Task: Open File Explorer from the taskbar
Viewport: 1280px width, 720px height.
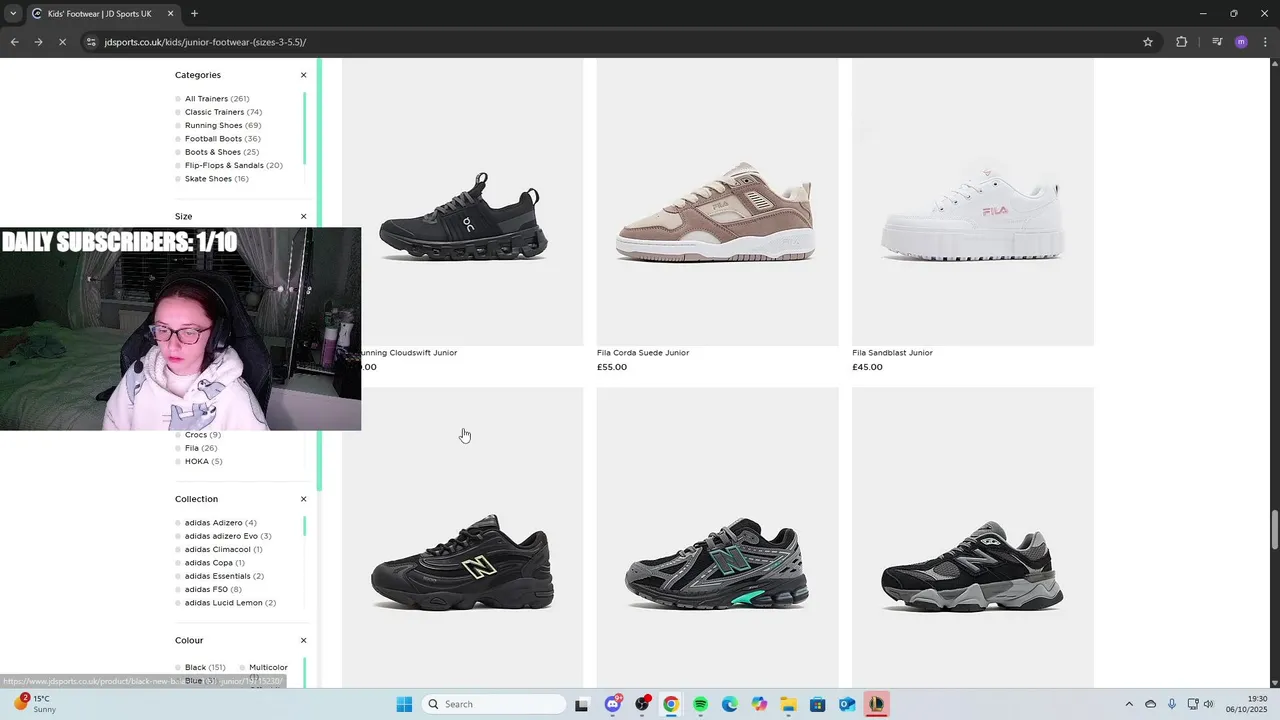Action: [x=788, y=704]
